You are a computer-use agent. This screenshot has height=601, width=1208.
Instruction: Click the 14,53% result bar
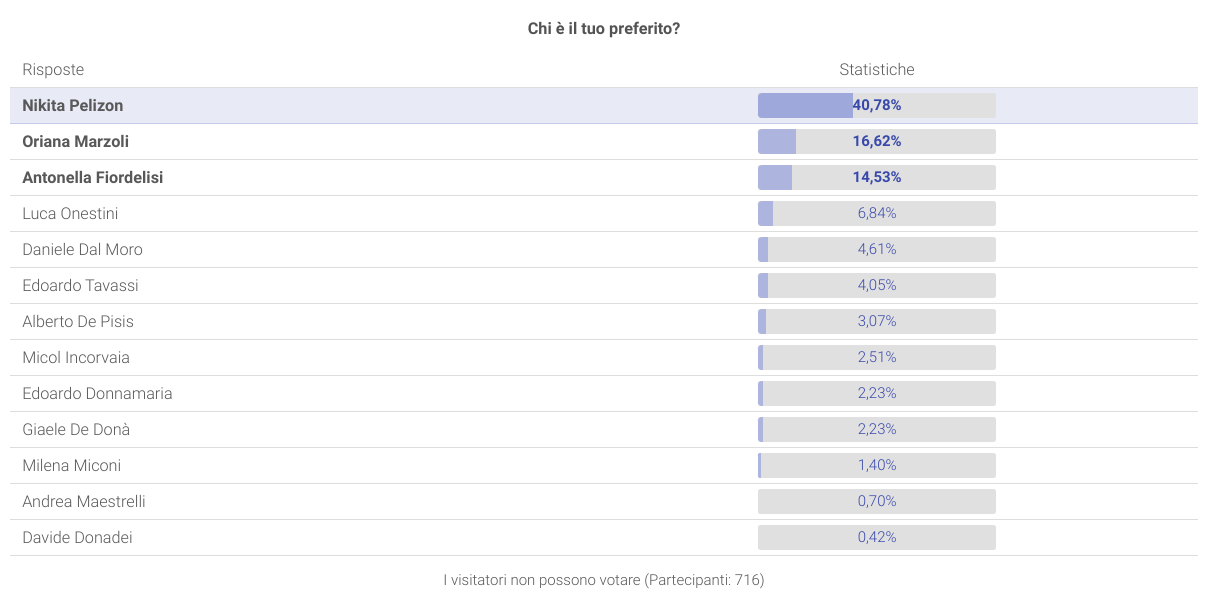pyautogui.click(x=876, y=177)
